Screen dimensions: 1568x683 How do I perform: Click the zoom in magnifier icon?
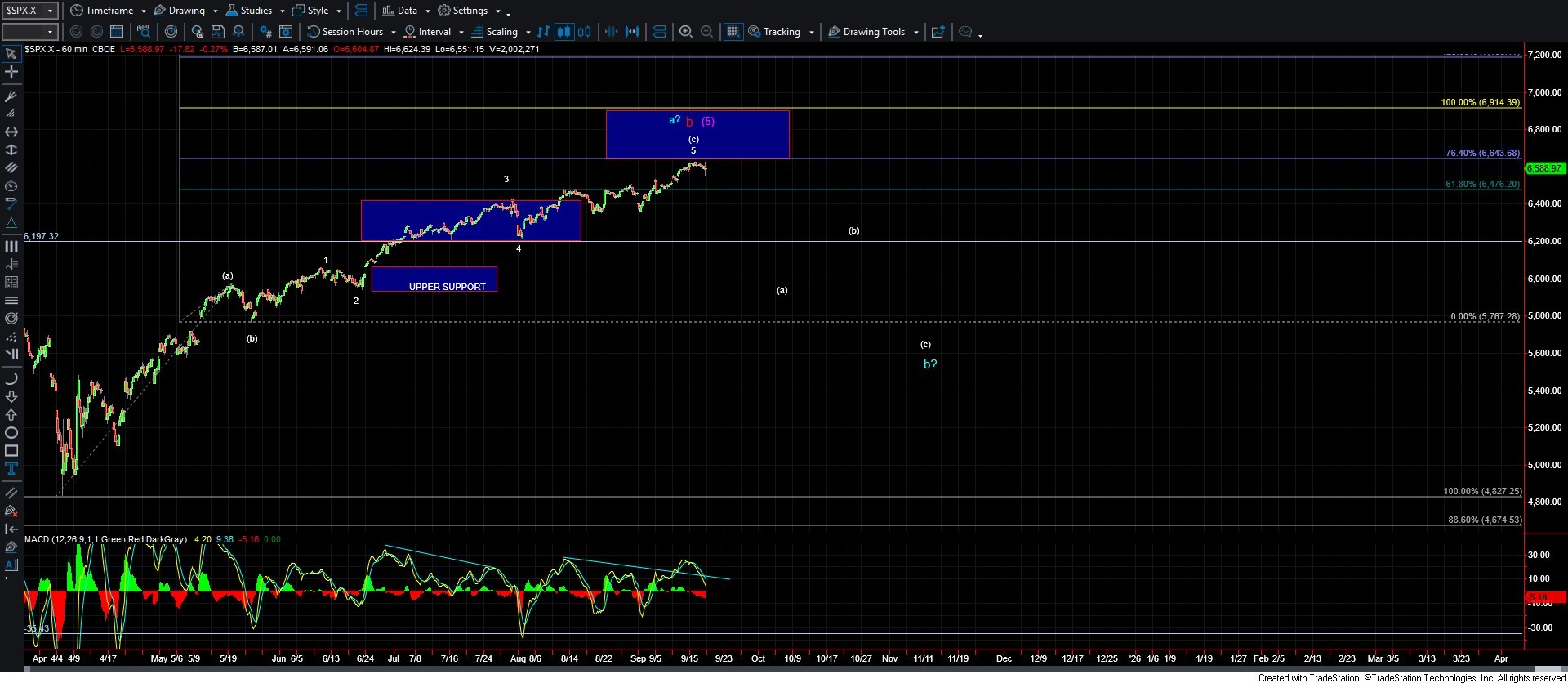[x=686, y=32]
